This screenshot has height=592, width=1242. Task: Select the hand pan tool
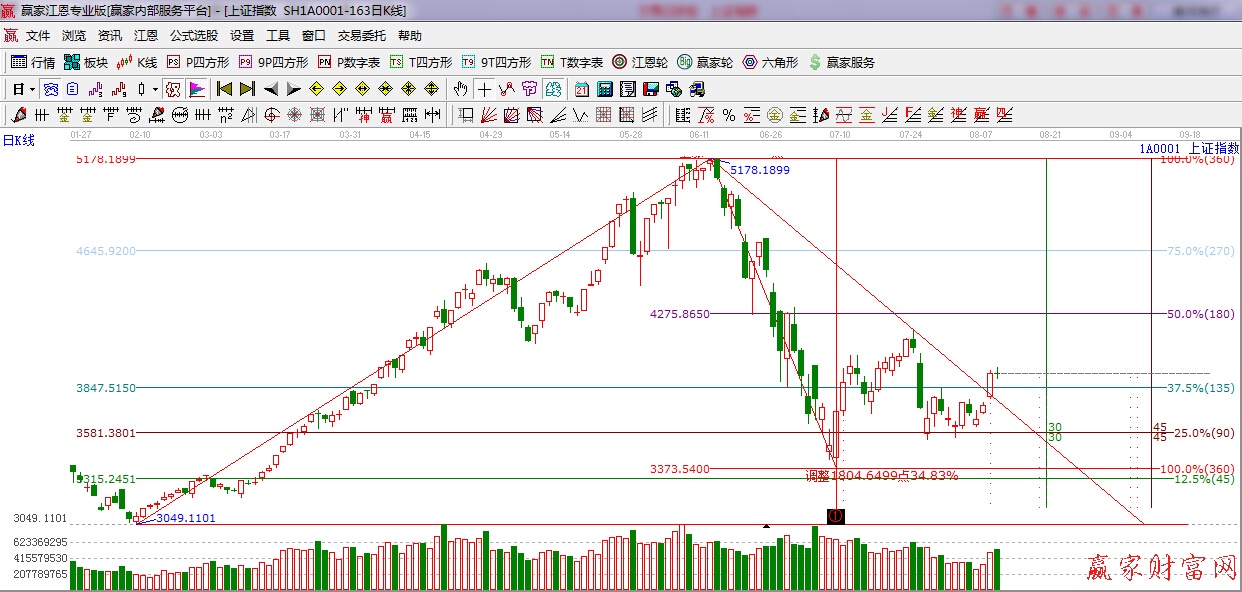click(x=461, y=89)
